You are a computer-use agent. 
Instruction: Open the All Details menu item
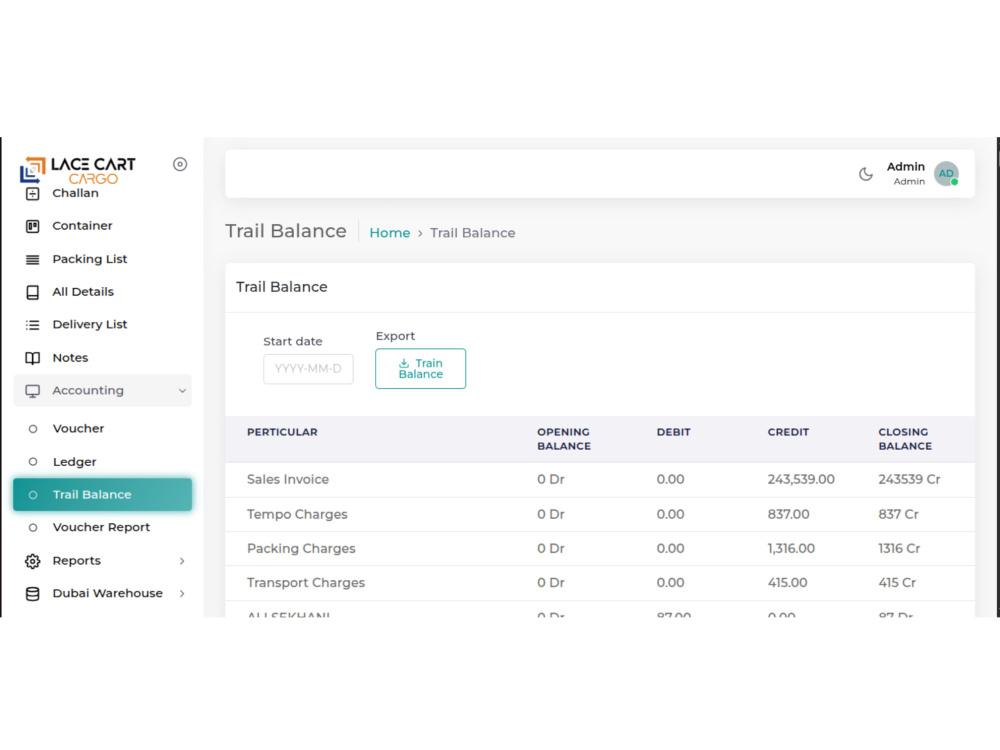[83, 292]
